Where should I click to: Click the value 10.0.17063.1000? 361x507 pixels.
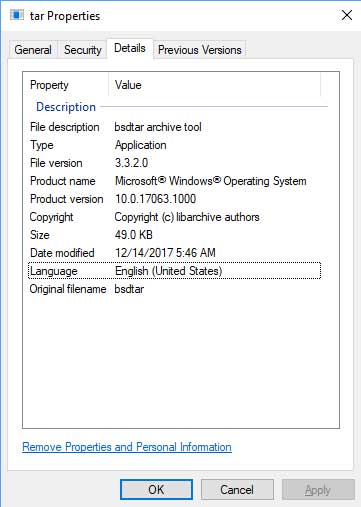coord(155,199)
